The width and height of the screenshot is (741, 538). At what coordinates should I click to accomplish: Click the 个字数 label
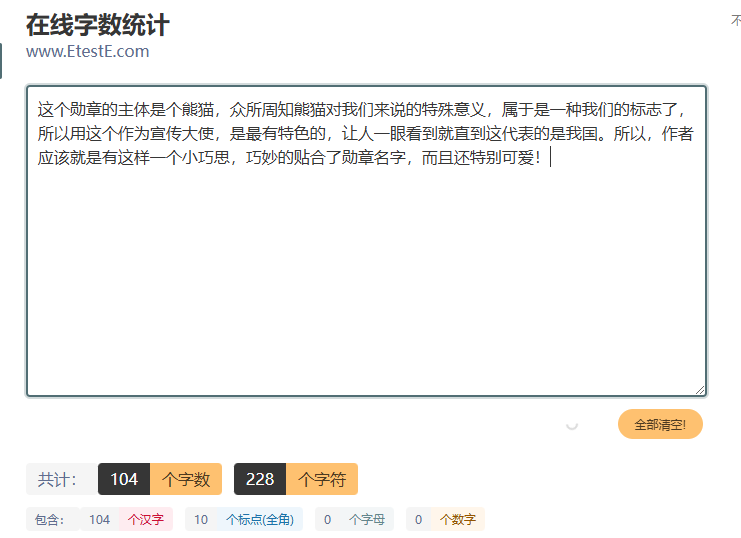[186, 479]
